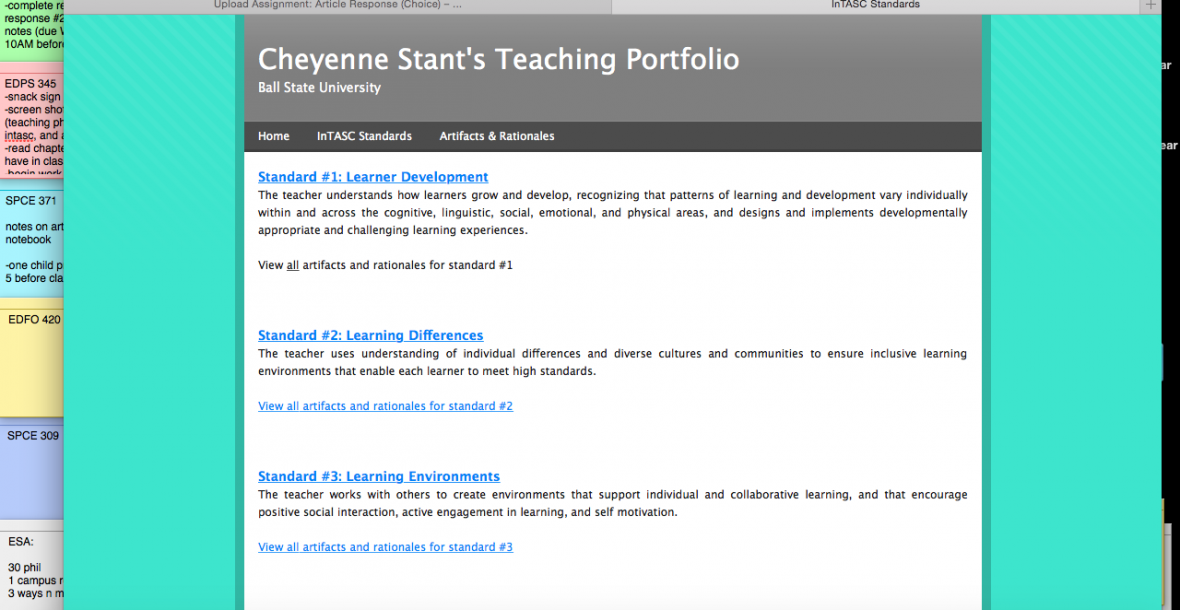Screen dimensions: 1180x610
Task: Go to Home in the navigation bar
Action: 273,136
